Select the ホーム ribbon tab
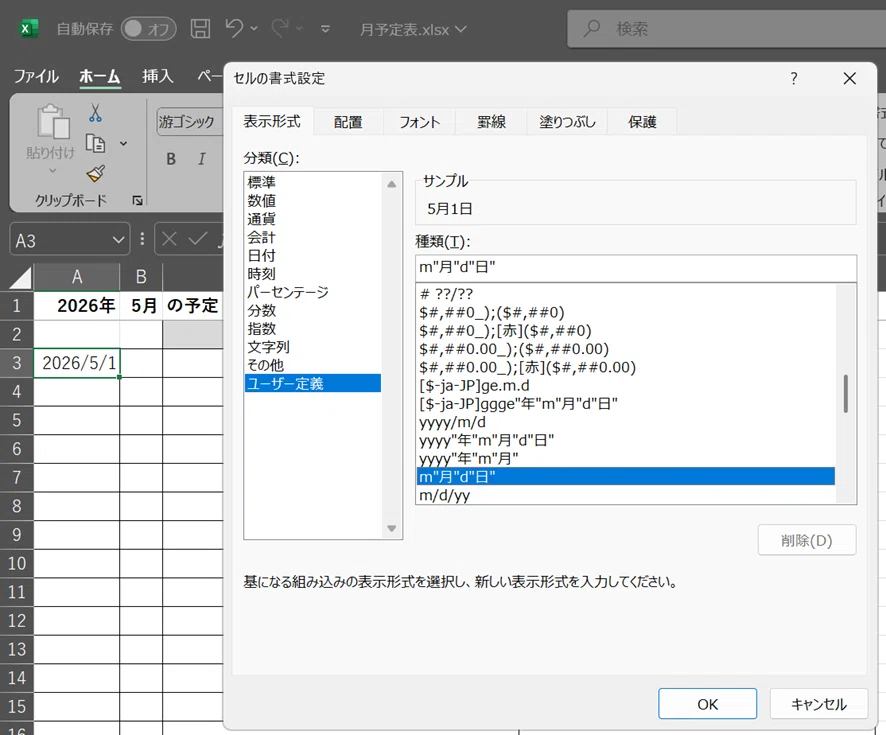Viewport: 886px width, 735px height. [99, 76]
